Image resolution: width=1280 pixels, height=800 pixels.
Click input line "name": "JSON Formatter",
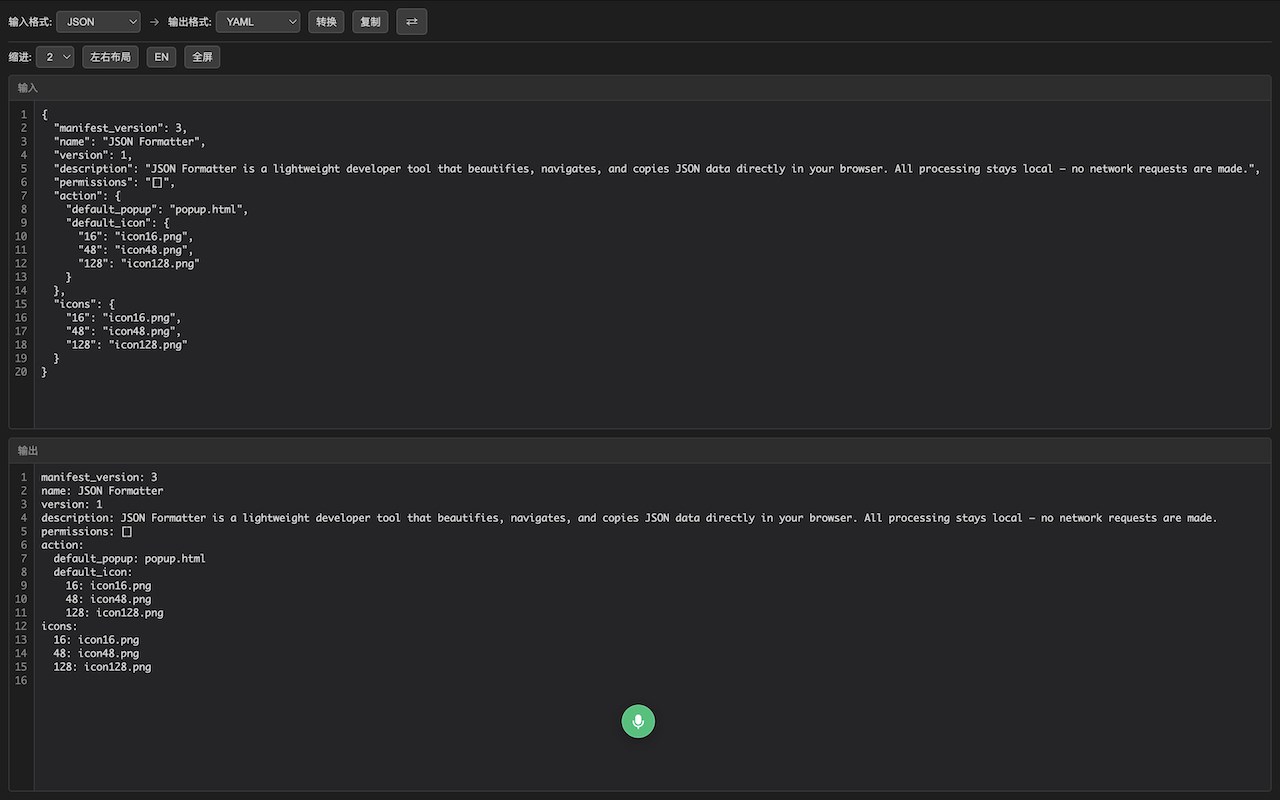tap(130, 142)
